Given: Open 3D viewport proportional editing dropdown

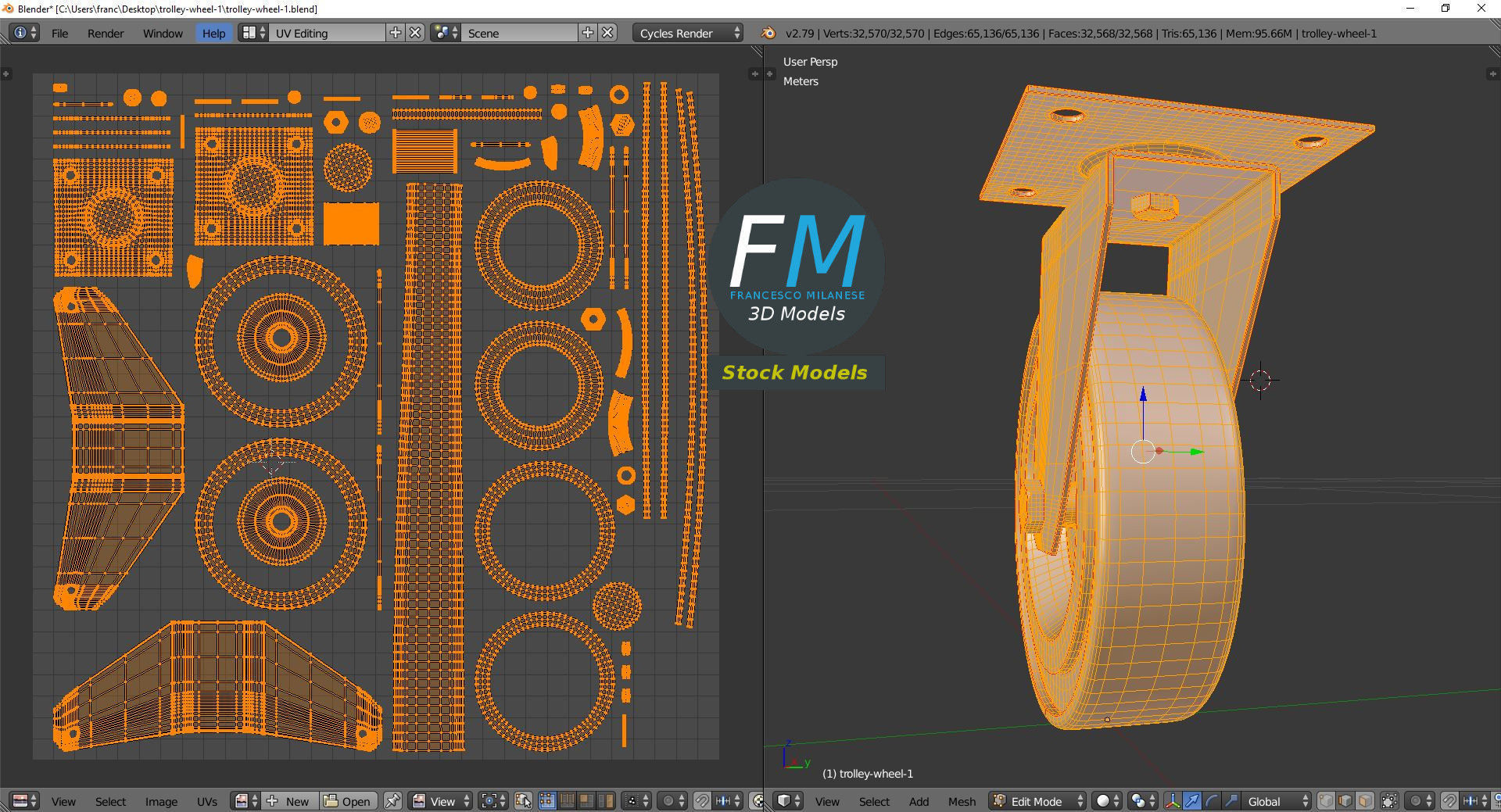Looking at the screenshot, I should pos(1419,801).
